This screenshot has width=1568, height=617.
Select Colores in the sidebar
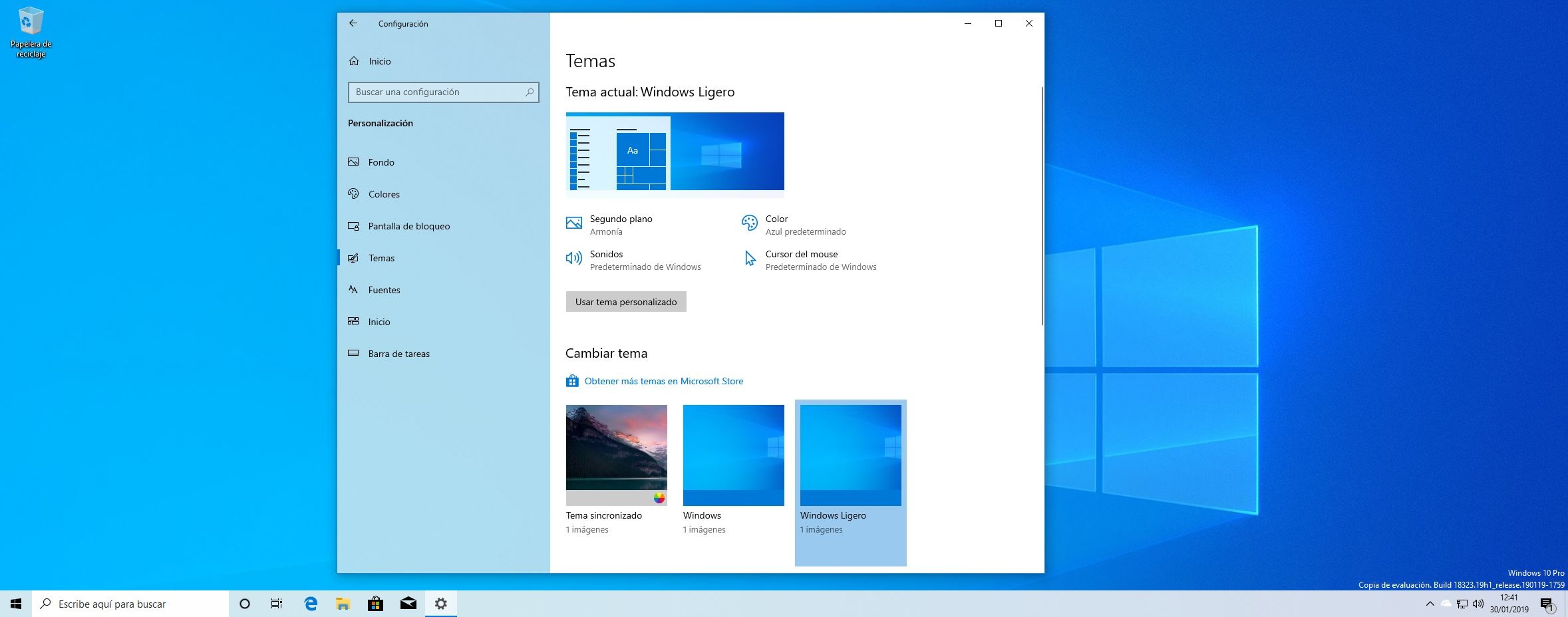click(384, 194)
